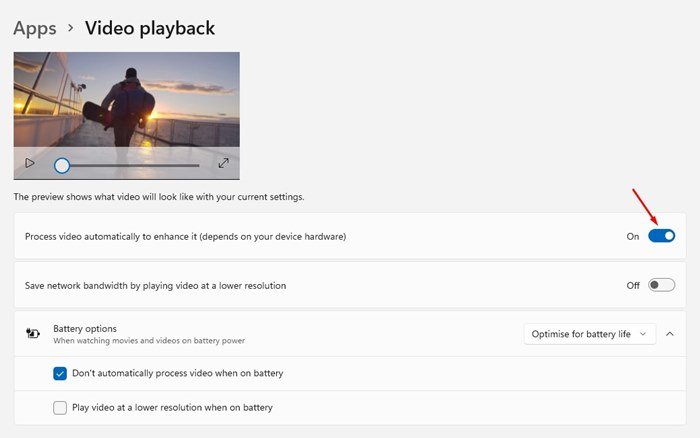Click the Process video automatically setting row
The height and width of the screenshot is (438, 700).
tap(350, 236)
